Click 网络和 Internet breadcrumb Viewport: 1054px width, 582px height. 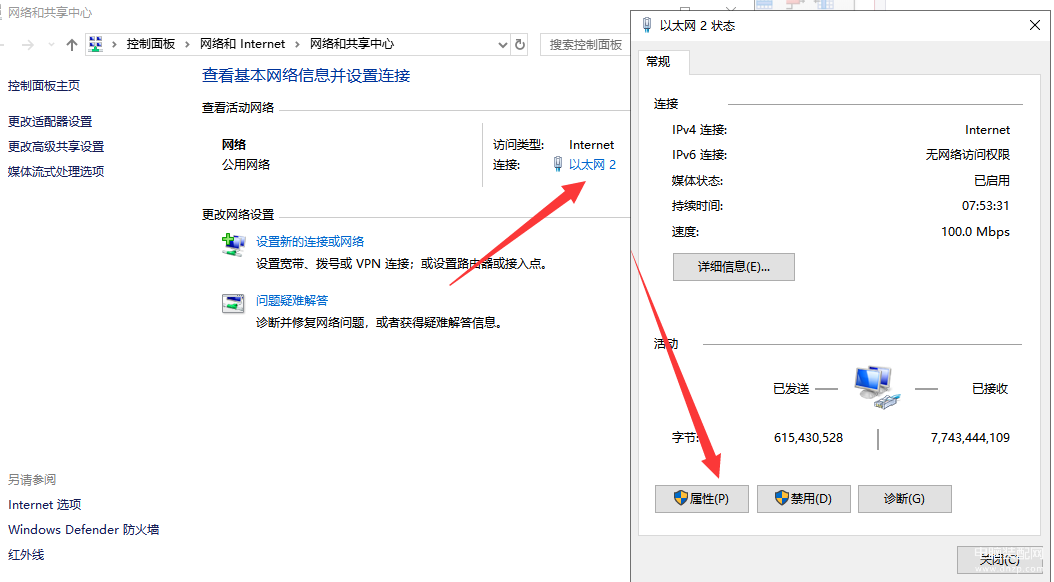(242, 44)
